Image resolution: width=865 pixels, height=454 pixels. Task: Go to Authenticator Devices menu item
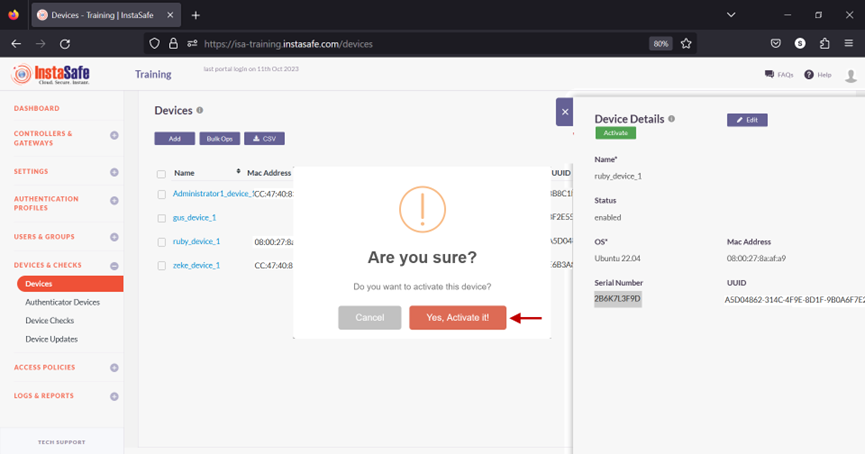tap(62, 302)
